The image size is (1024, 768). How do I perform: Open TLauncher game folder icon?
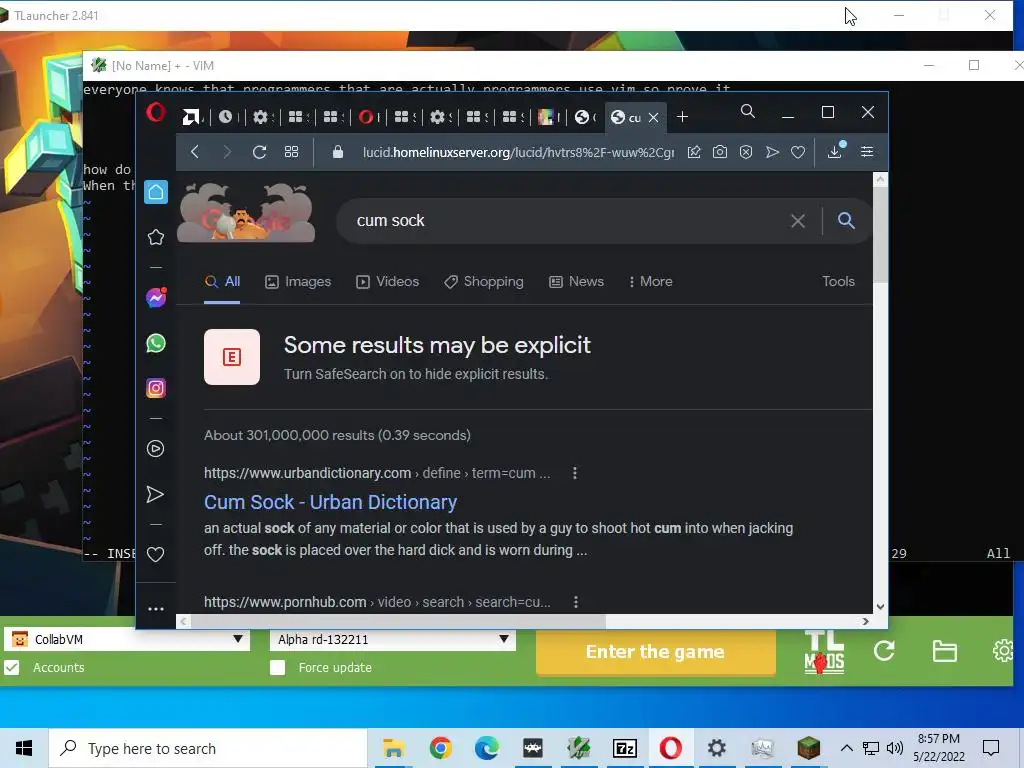[x=944, y=651]
